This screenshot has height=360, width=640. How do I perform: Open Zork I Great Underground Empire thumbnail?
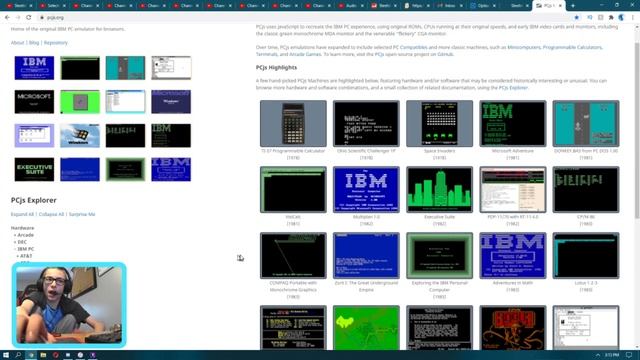[366, 256]
